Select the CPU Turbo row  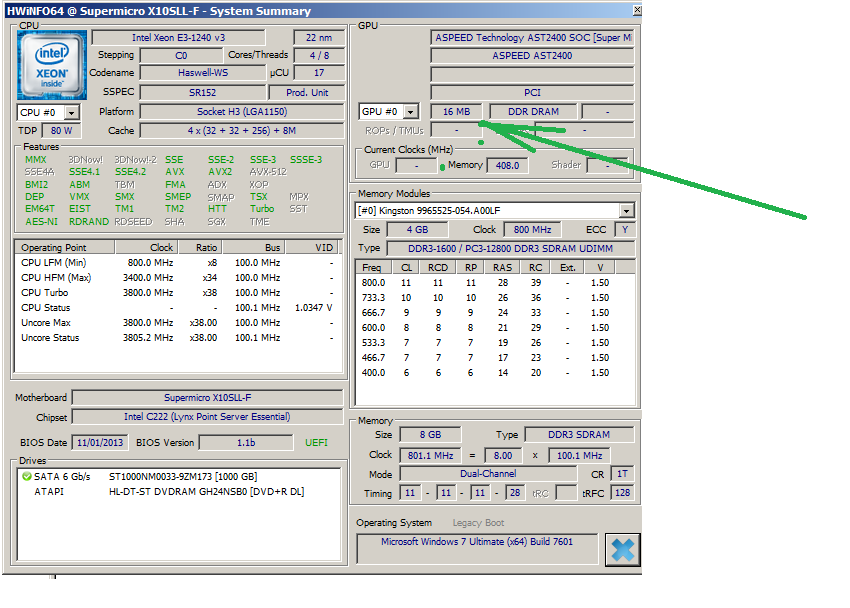[177, 293]
